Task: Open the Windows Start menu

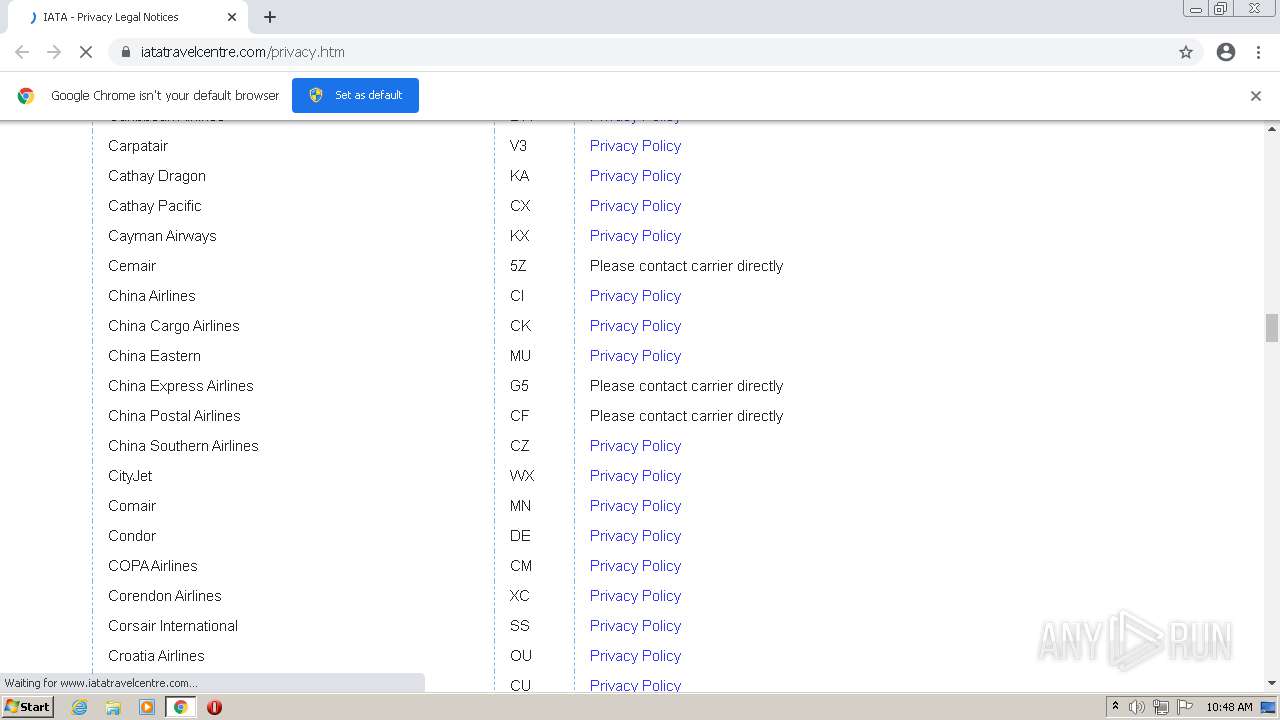Action: [x=27, y=707]
